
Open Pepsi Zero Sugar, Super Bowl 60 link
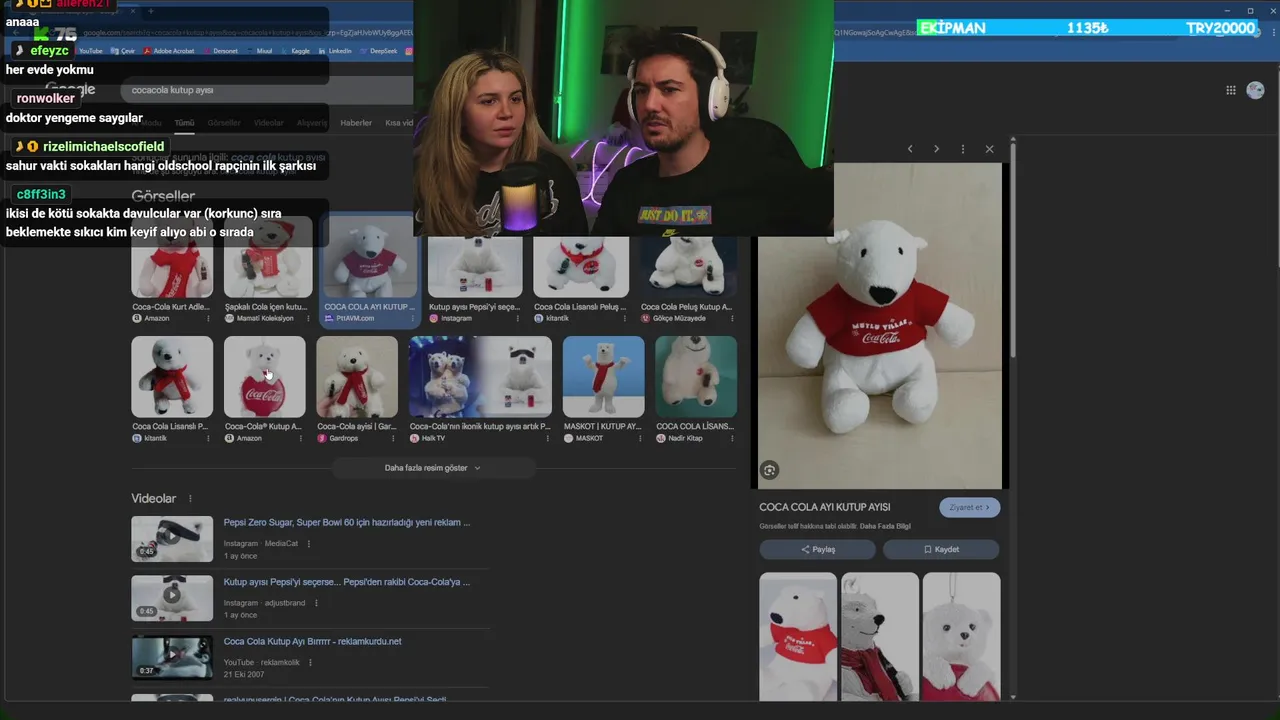tap(347, 522)
